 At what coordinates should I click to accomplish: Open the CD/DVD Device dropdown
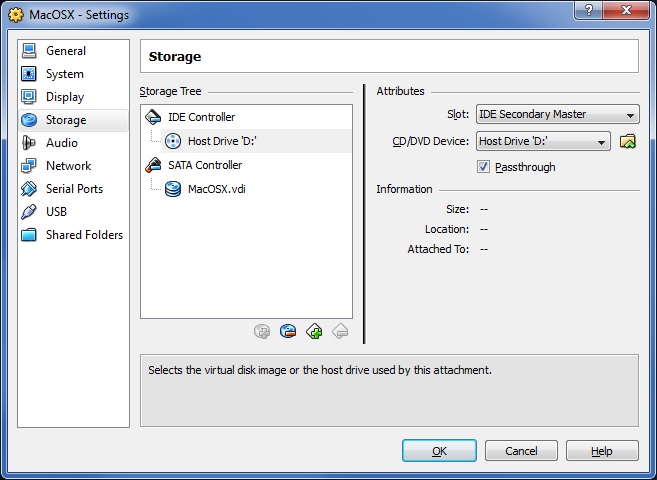(543, 141)
